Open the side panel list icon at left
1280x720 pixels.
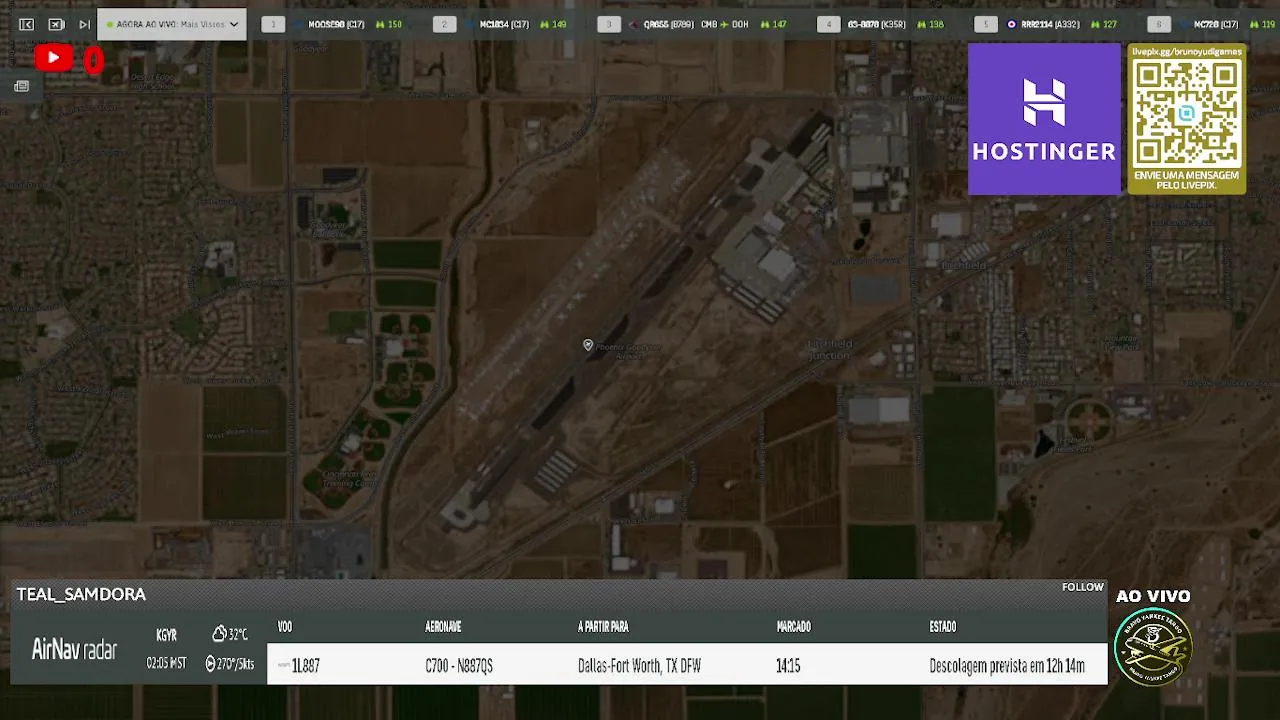click(x=21, y=86)
